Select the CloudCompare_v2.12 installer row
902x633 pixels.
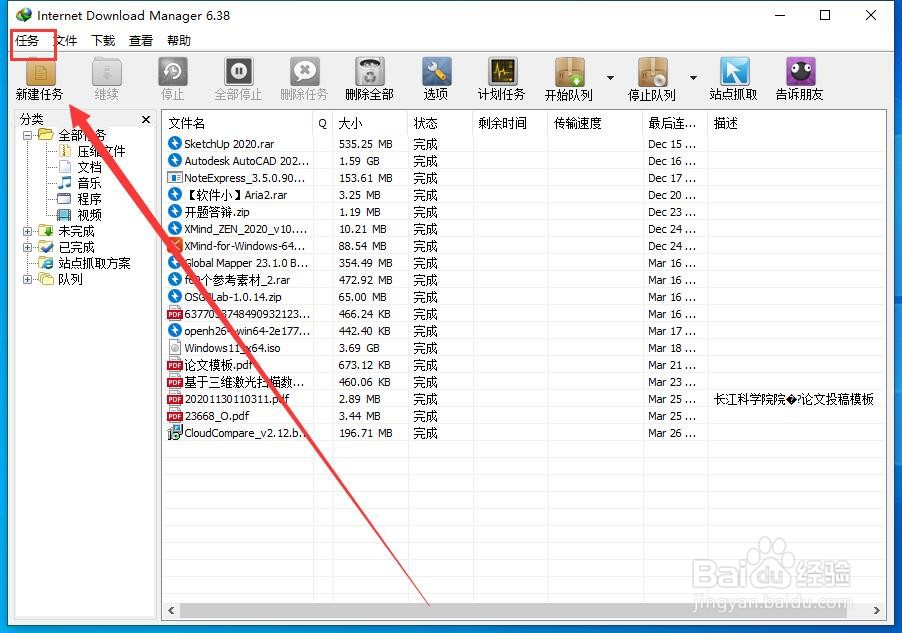click(x=523, y=433)
